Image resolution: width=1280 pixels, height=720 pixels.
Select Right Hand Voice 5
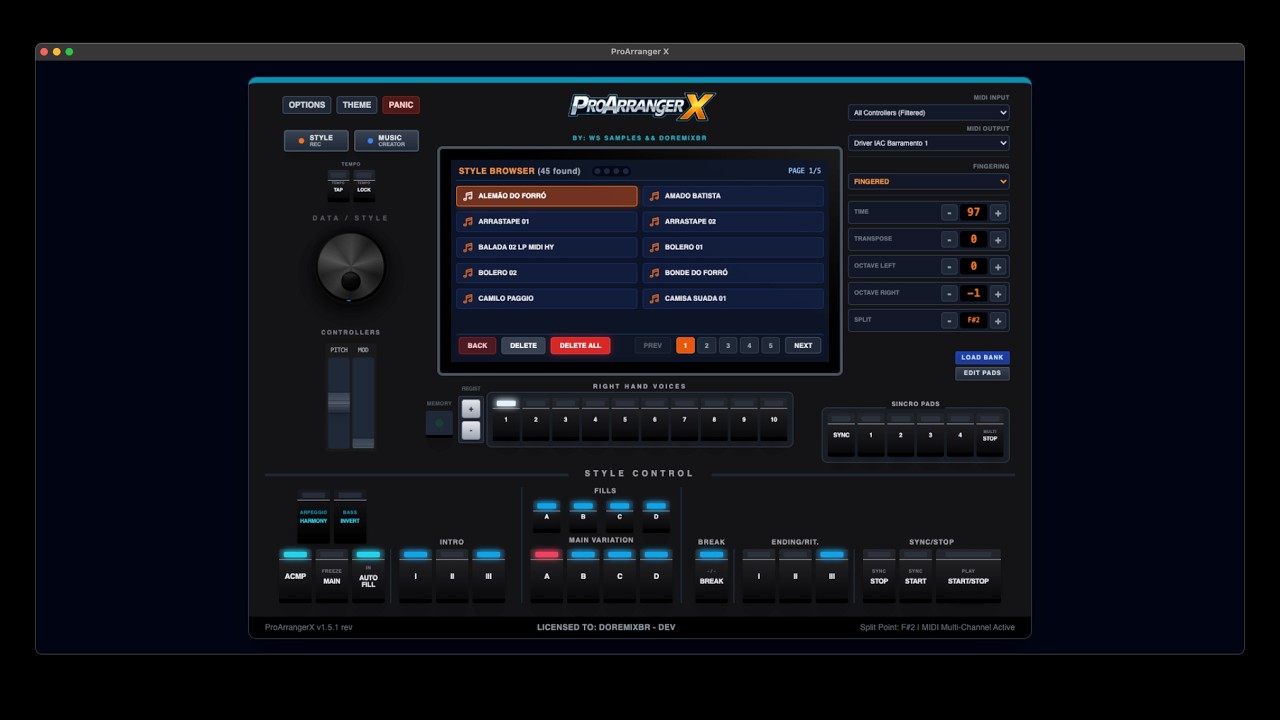click(x=625, y=419)
